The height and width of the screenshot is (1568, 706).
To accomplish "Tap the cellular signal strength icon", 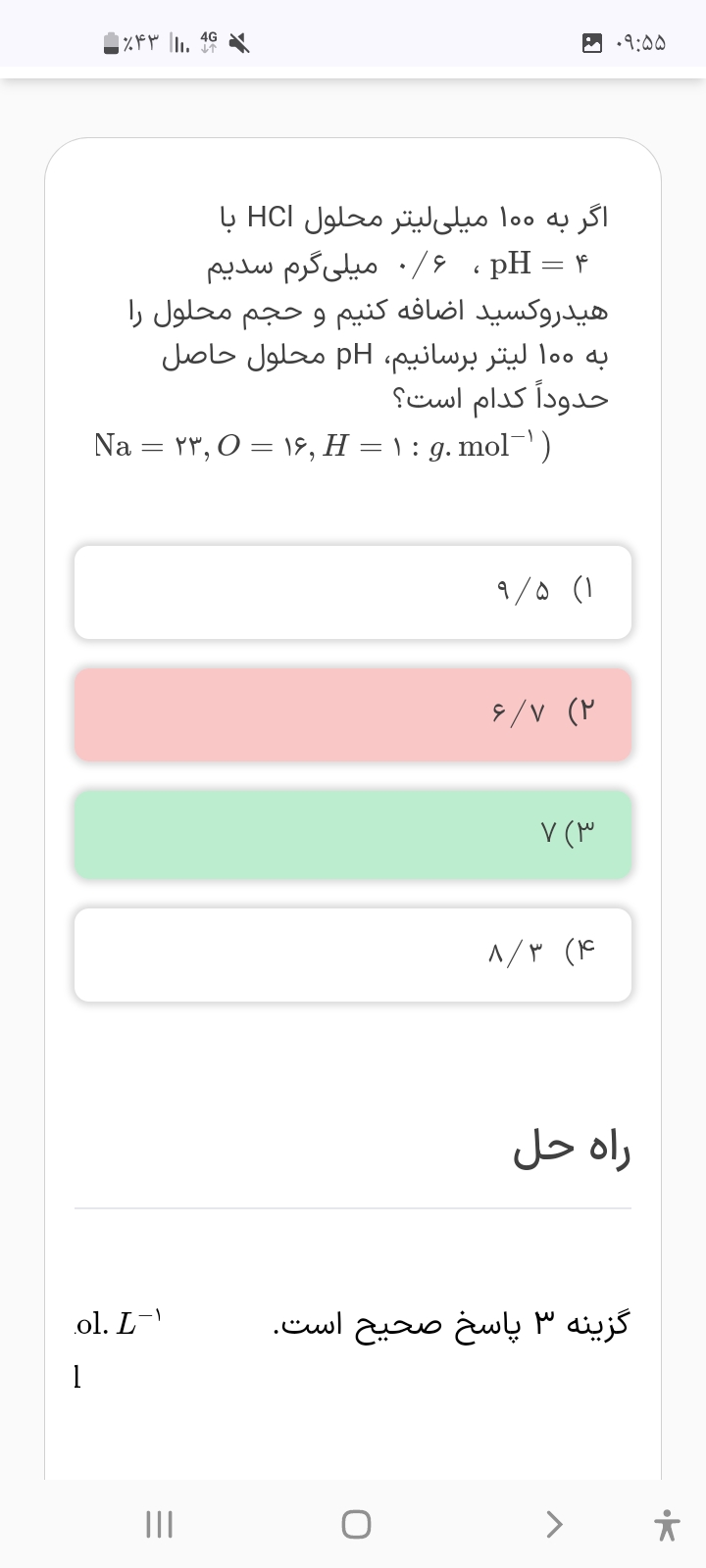I will coord(178,43).
